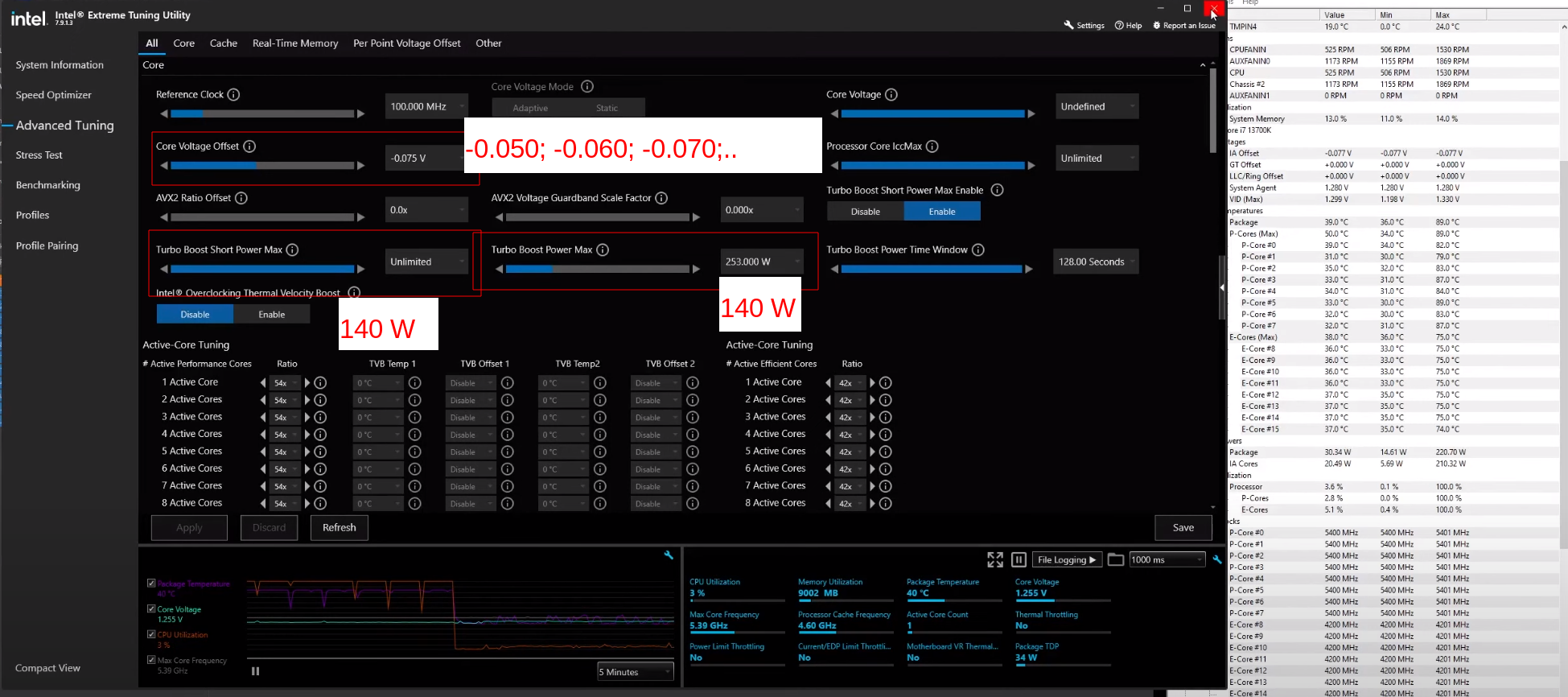This screenshot has width=1568, height=697.
Task: Toggle Package Temperature graph checkbox
Action: click(x=151, y=584)
